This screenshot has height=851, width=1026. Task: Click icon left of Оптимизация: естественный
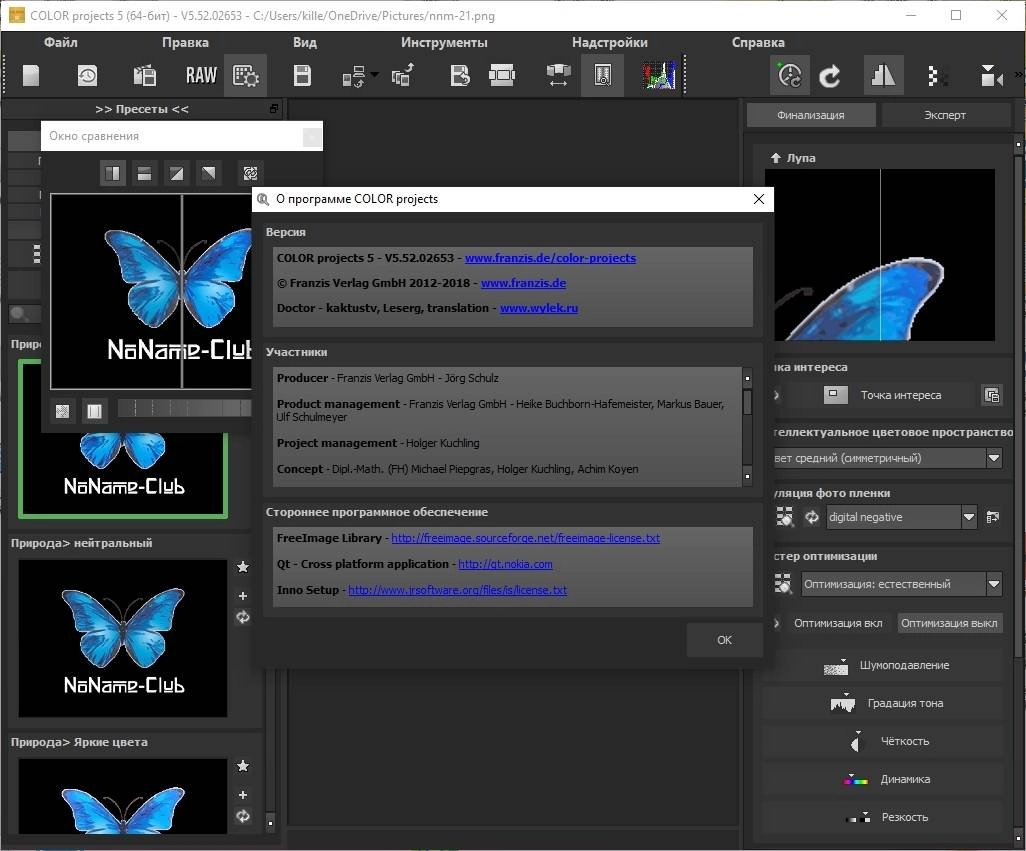click(x=783, y=583)
